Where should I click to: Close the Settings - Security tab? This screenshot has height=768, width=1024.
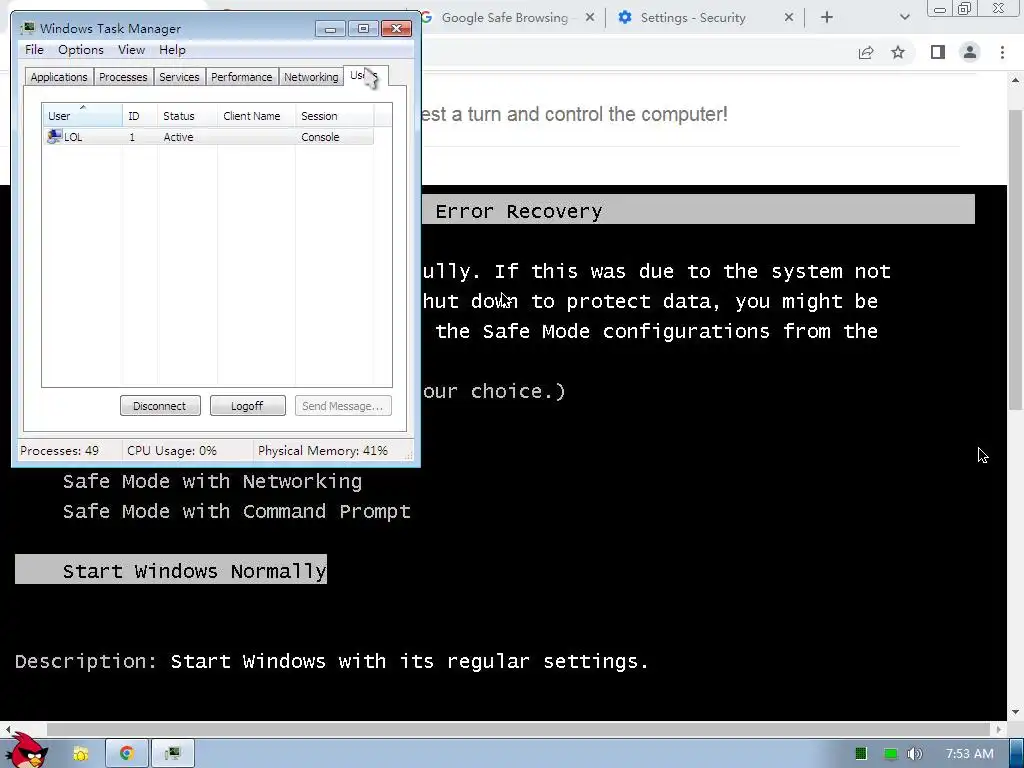(789, 18)
